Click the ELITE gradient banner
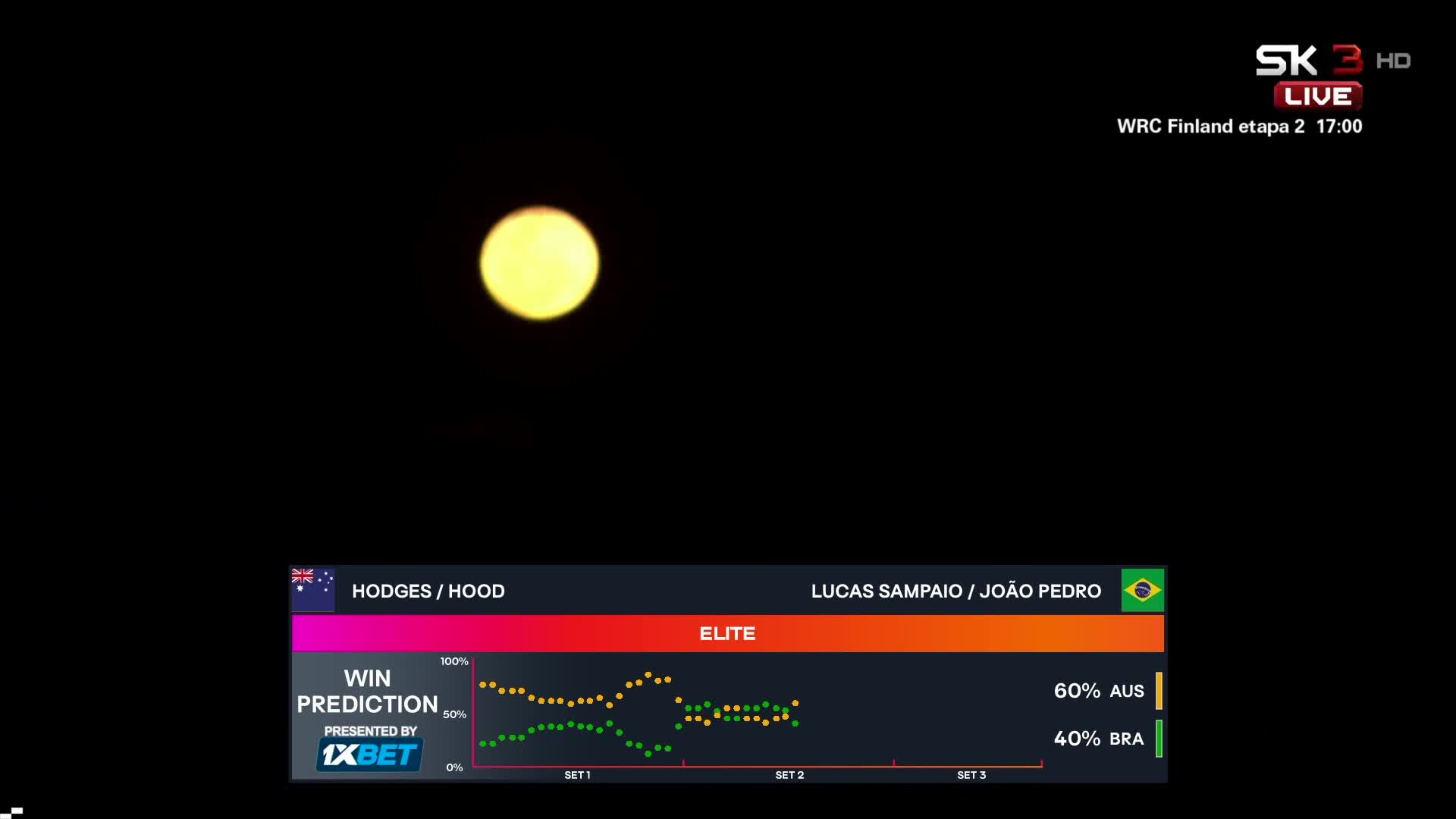This screenshot has height=819, width=1456. point(728,633)
